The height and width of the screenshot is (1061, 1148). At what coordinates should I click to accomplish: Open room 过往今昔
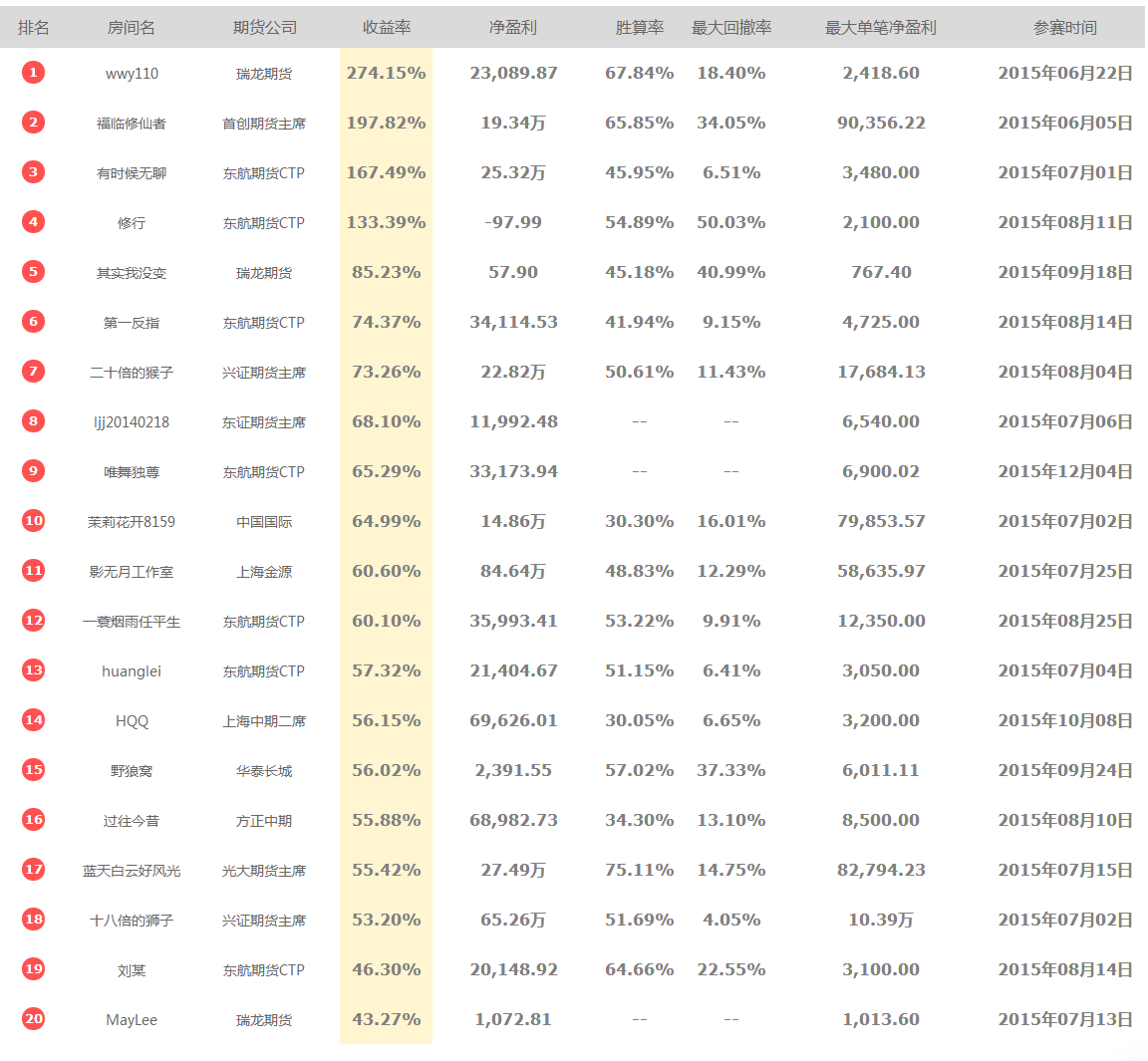pyautogui.click(x=132, y=821)
